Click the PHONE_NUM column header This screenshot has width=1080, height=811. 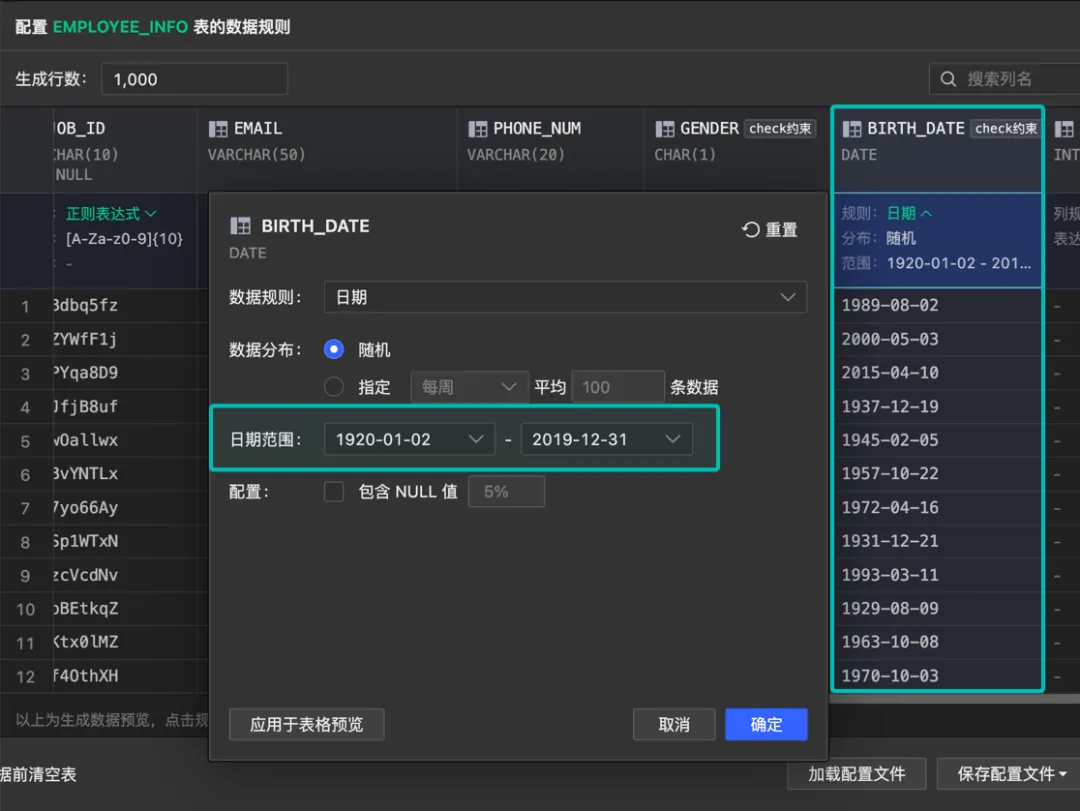(x=550, y=149)
